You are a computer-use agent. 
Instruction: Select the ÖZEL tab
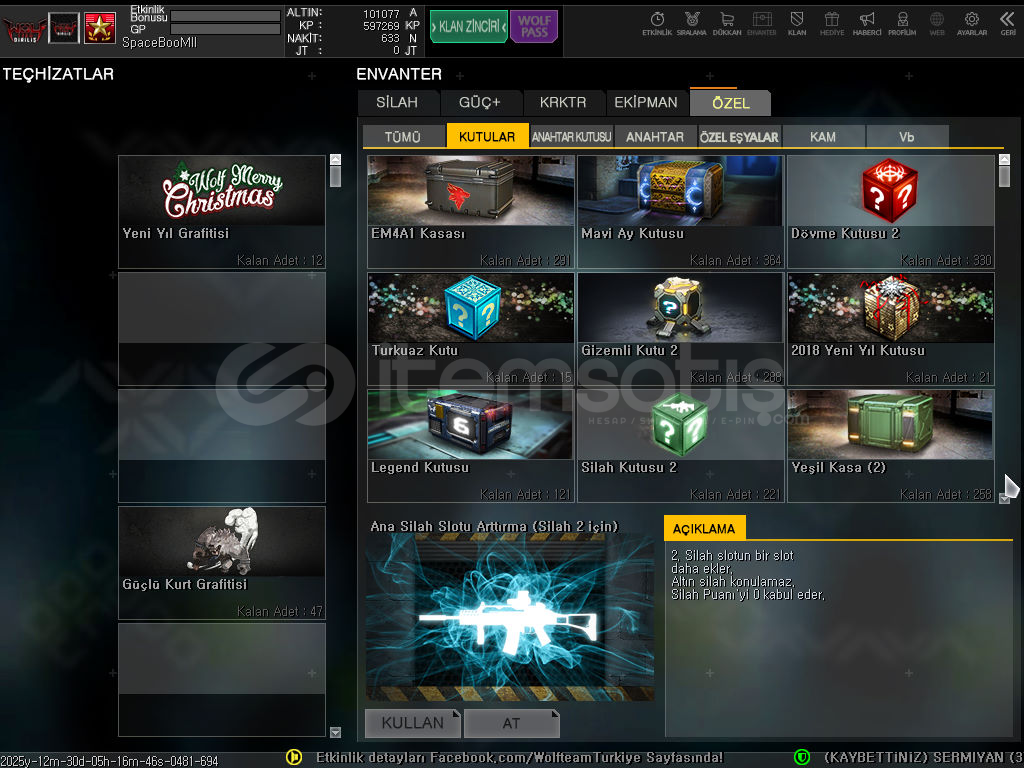731,103
